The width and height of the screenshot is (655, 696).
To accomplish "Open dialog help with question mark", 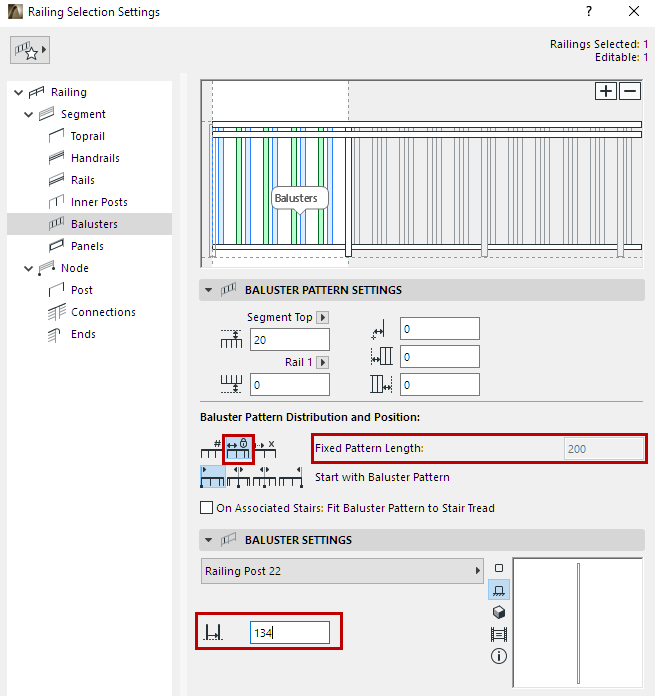I will click(x=588, y=12).
